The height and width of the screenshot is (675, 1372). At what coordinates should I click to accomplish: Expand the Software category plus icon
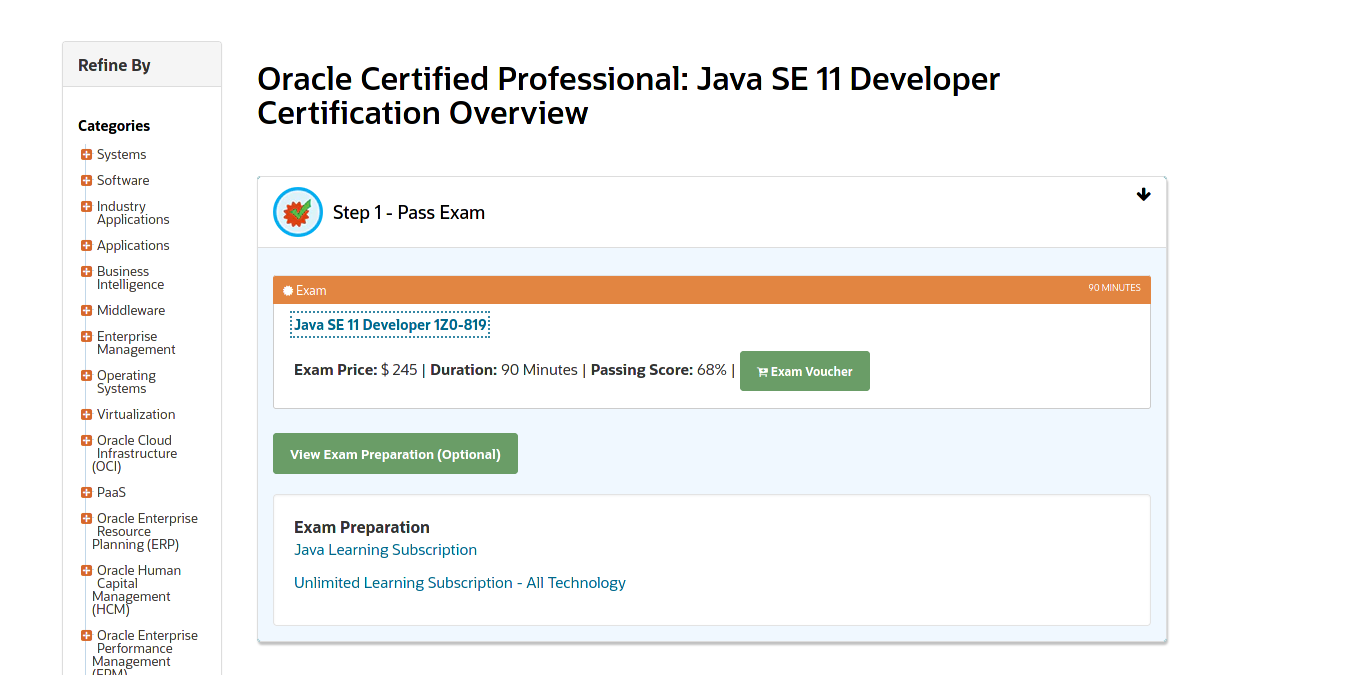click(x=86, y=181)
